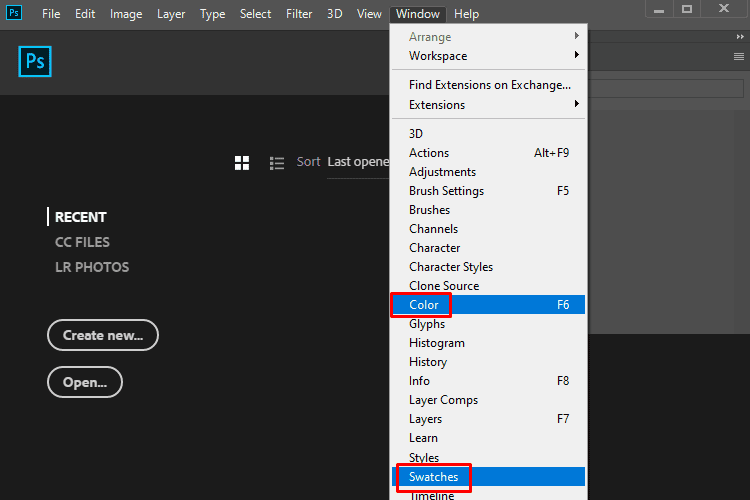The width and height of the screenshot is (750, 500).
Task: Expand the Arrange submenu arrow
Action: [x=577, y=36]
